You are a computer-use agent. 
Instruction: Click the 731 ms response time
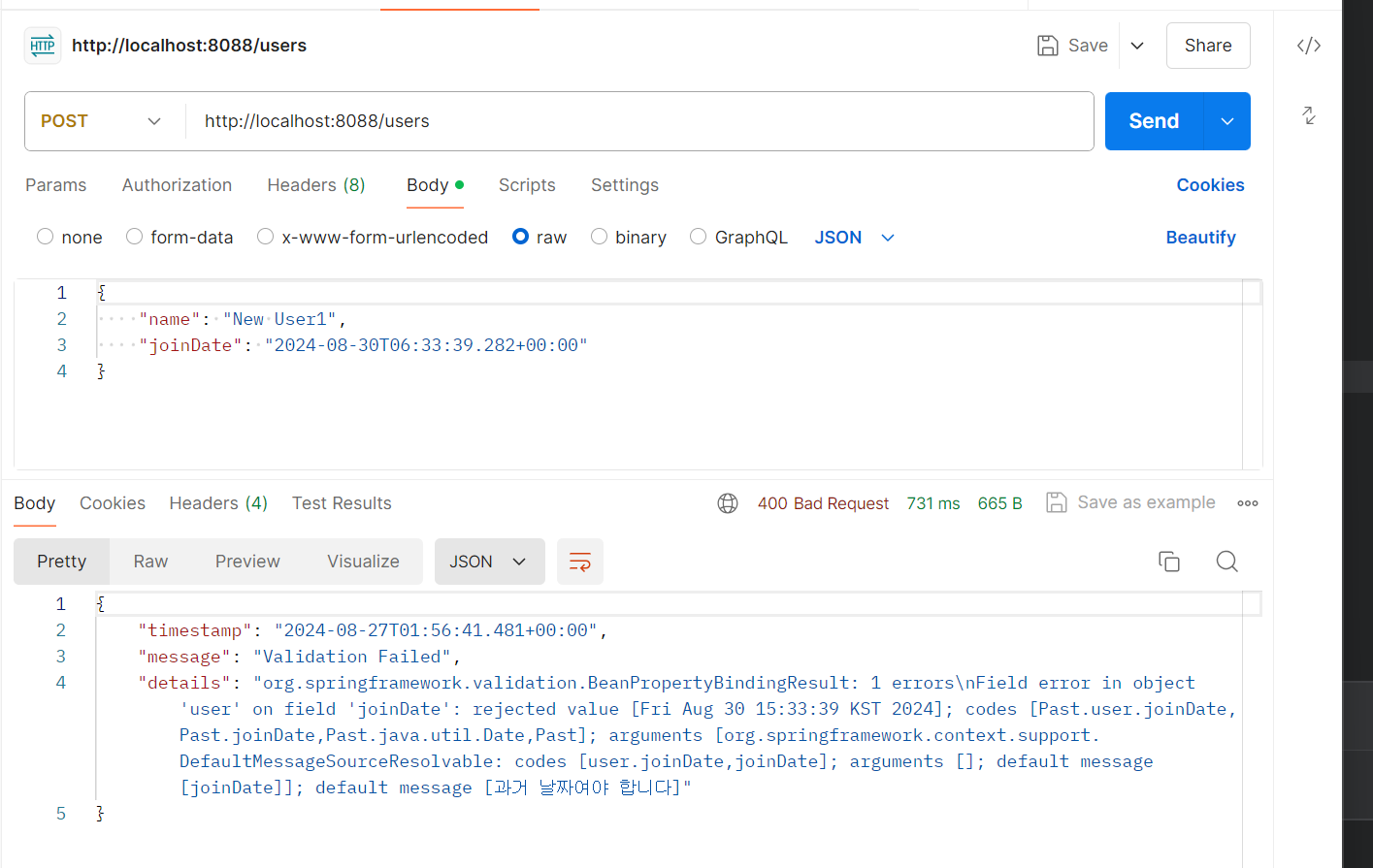point(932,503)
